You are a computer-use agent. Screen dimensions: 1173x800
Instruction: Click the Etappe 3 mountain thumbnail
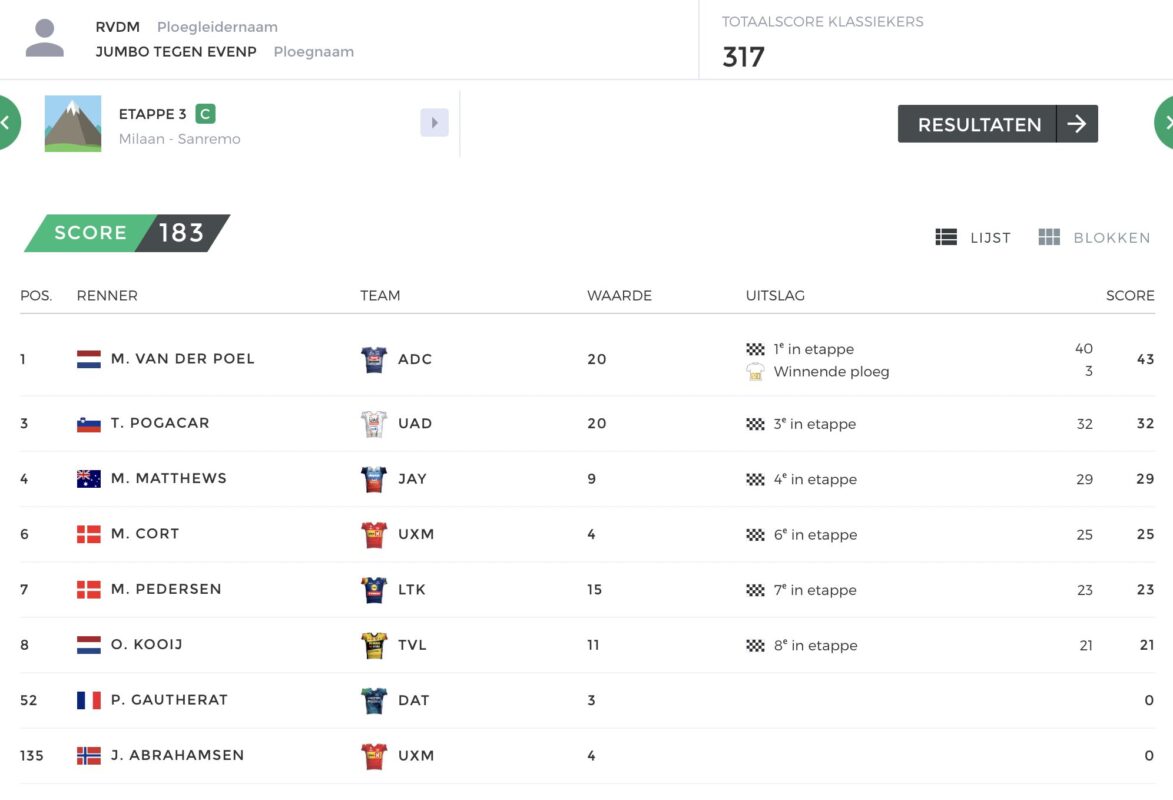73,124
